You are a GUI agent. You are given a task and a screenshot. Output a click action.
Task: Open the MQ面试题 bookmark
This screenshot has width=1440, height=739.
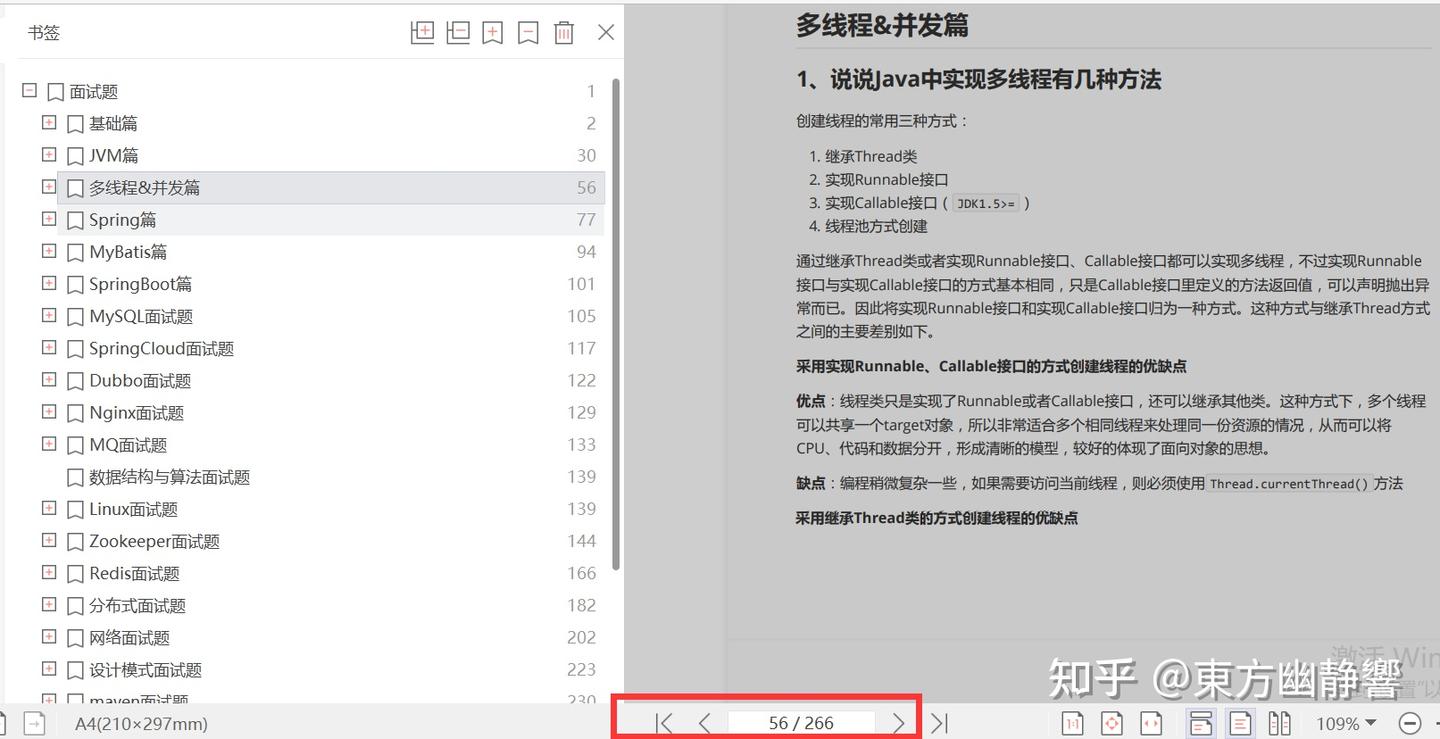(128, 445)
